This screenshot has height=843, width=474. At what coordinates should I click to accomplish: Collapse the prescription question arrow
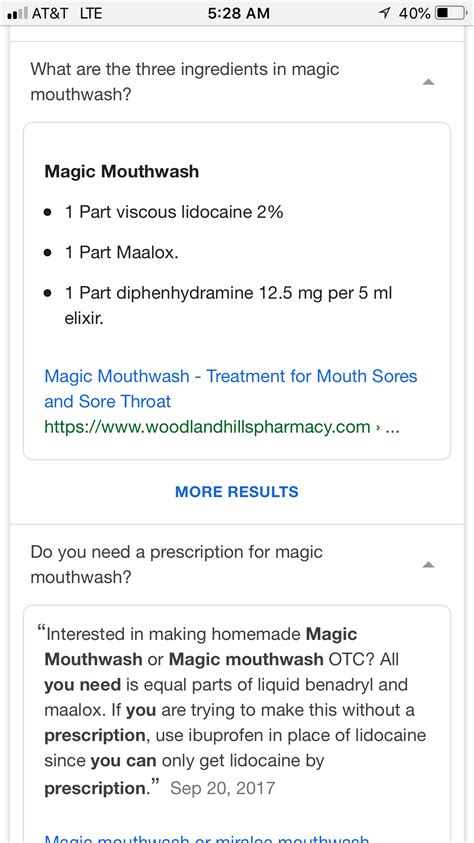(x=428, y=565)
